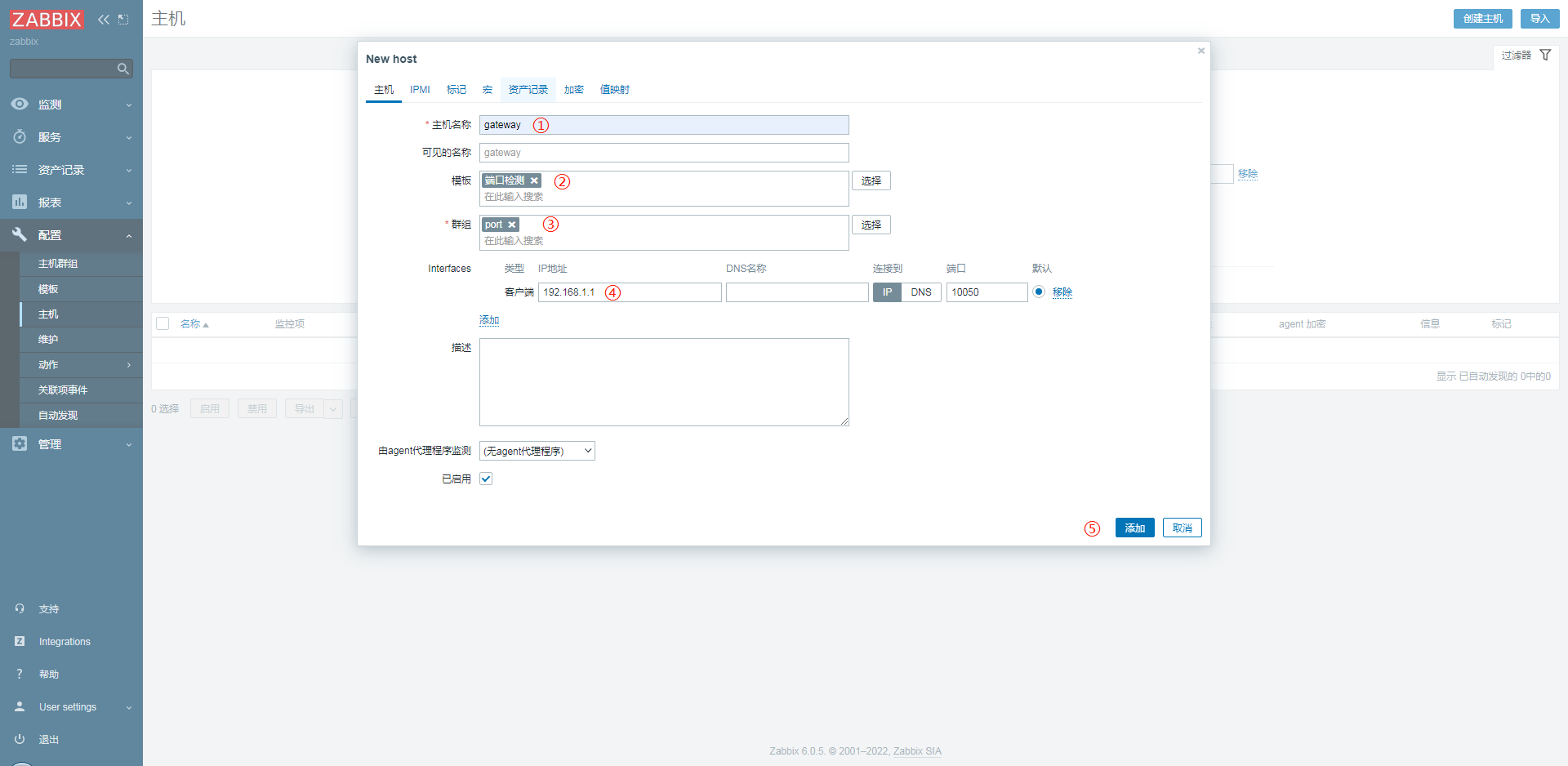The width and height of the screenshot is (1568, 766).
Task: Remove the port group tag
Action: click(512, 225)
